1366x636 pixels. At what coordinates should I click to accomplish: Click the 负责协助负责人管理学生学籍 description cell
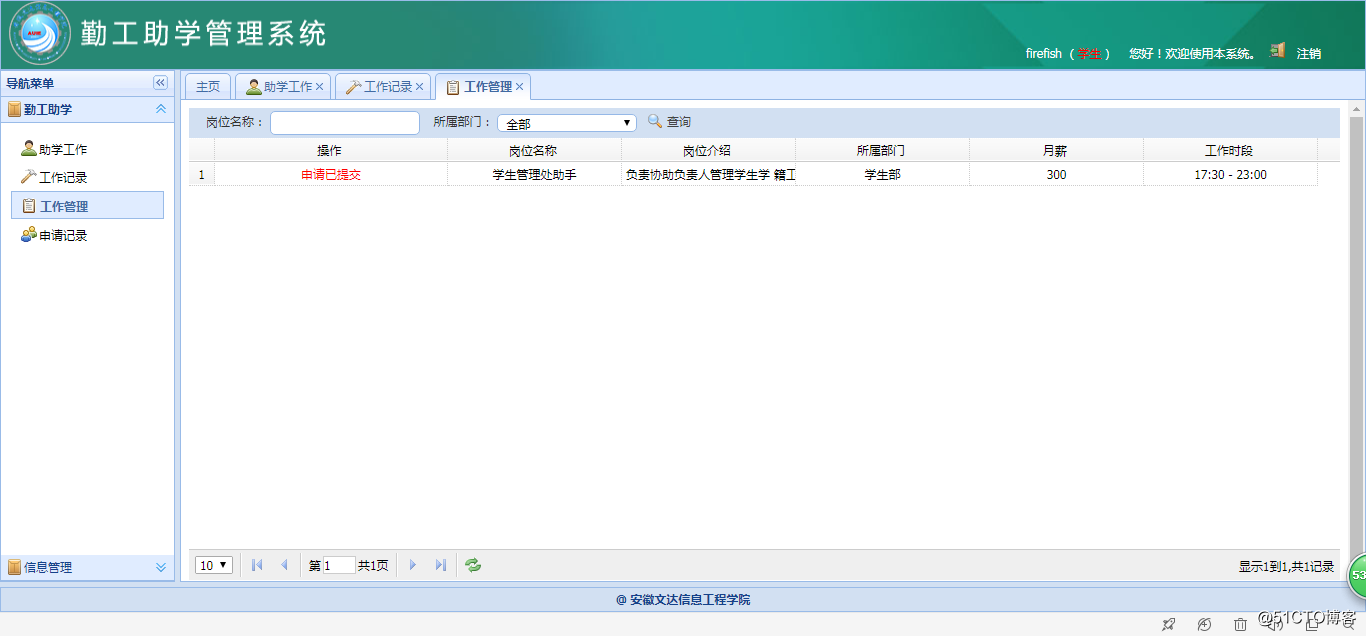pos(708,174)
